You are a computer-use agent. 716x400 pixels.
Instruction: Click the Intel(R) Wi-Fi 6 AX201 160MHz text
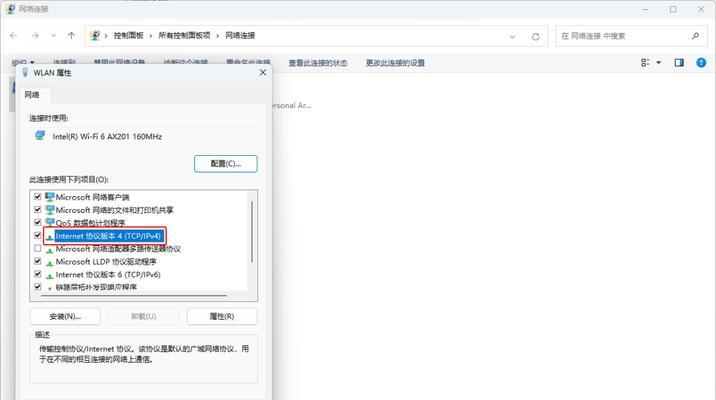point(107,136)
